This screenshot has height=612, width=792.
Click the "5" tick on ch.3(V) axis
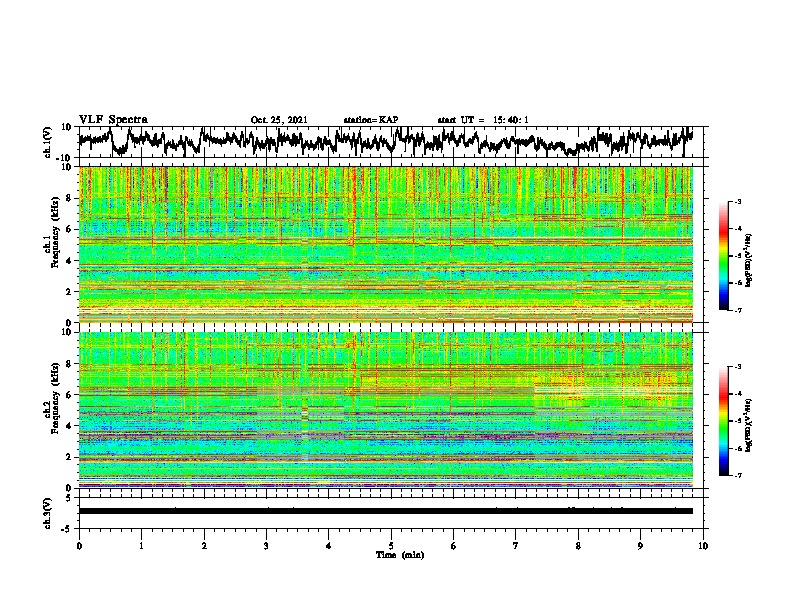(69, 498)
